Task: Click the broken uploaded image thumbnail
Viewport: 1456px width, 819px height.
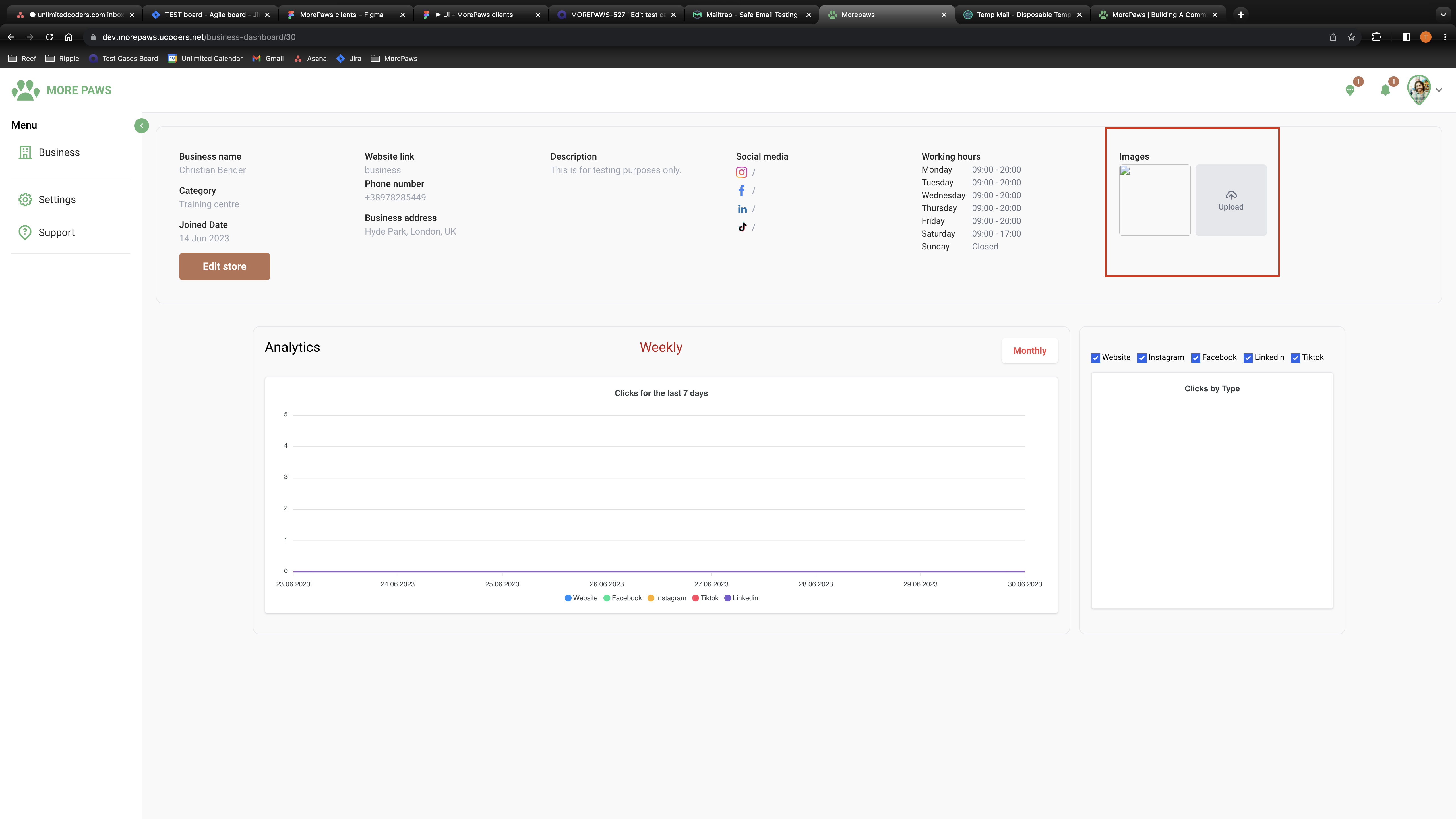Action: [x=1154, y=200]
